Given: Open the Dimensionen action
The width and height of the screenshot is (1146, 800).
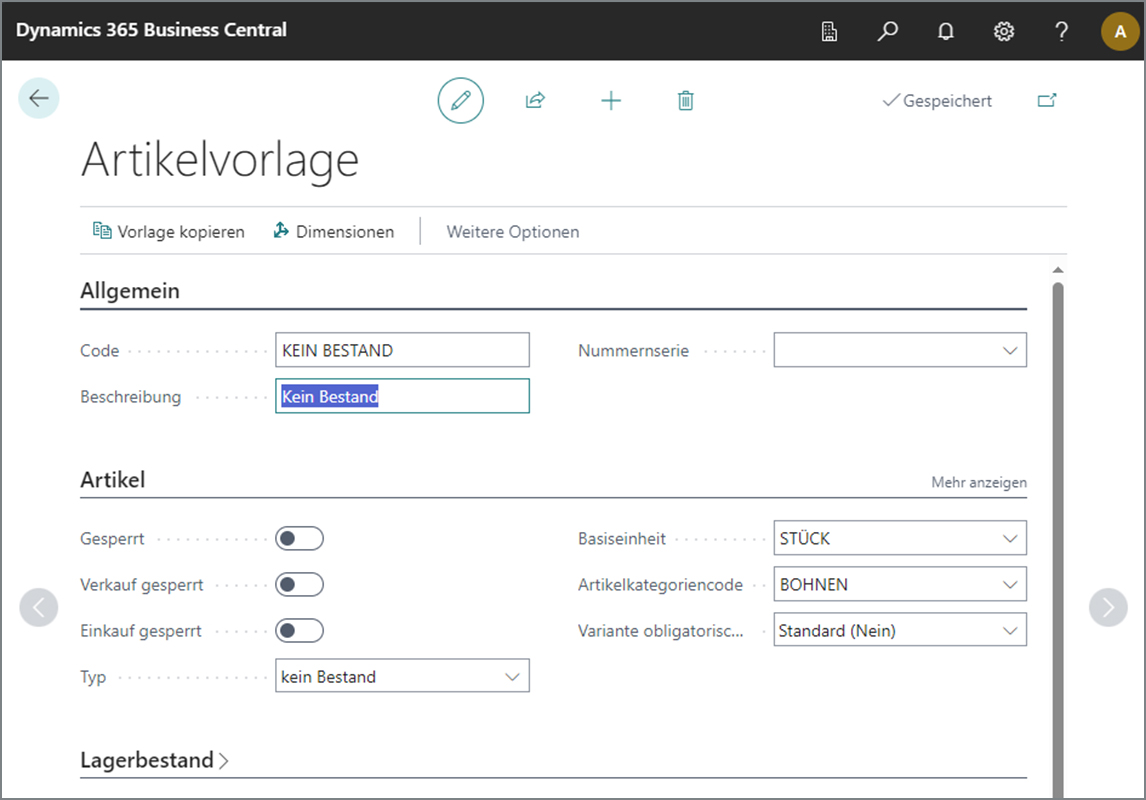Looking at the screenshot, I should 333,232.
